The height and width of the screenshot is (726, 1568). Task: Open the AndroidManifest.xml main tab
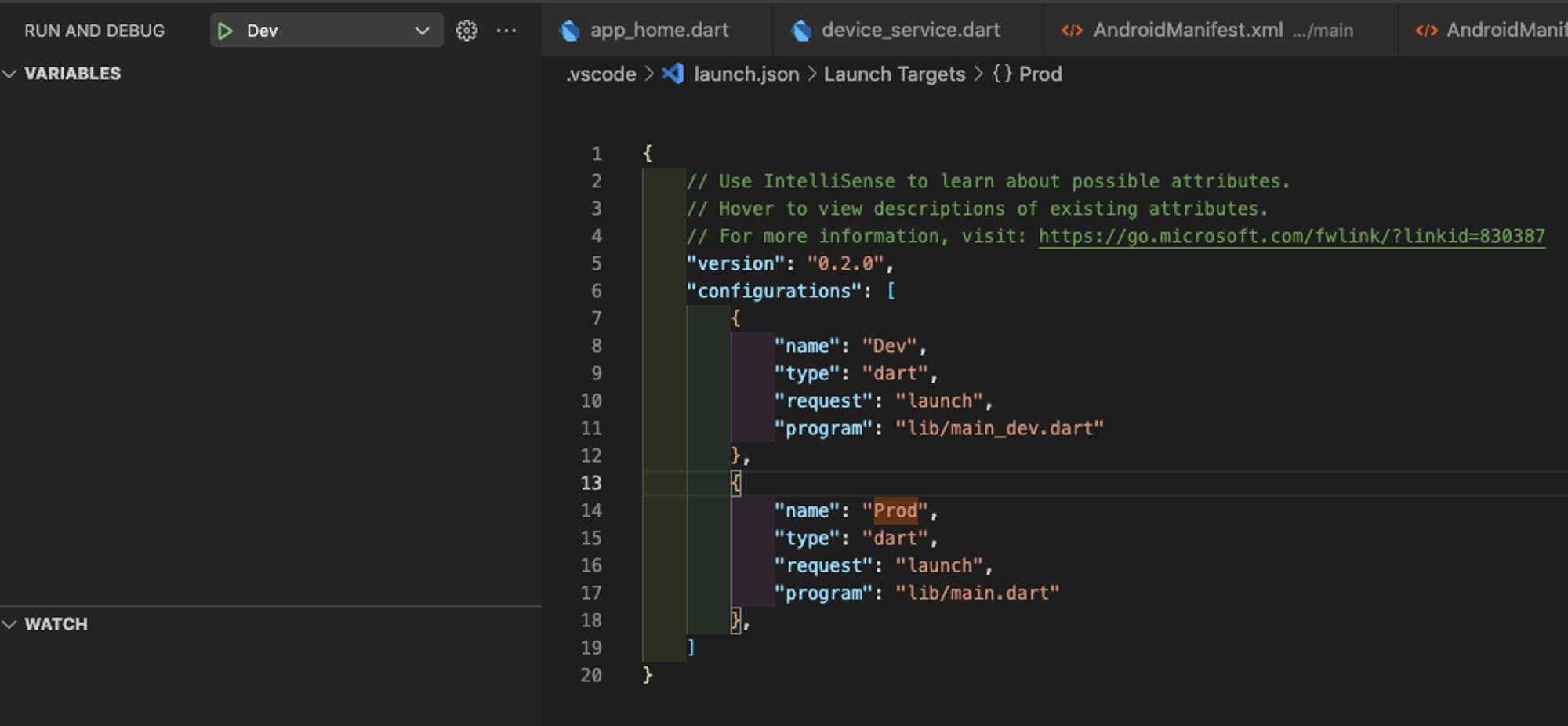pos(1221,30)
